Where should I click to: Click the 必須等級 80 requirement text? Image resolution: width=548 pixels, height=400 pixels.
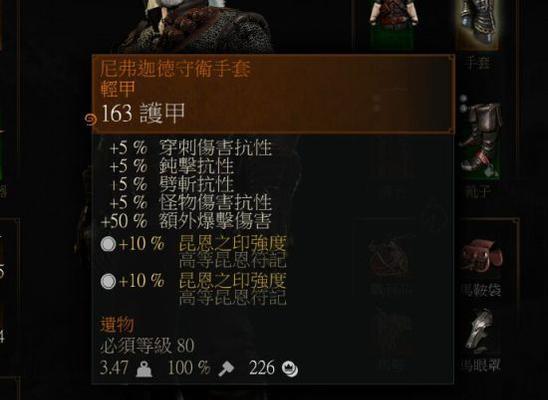click(x=147, y=346)
